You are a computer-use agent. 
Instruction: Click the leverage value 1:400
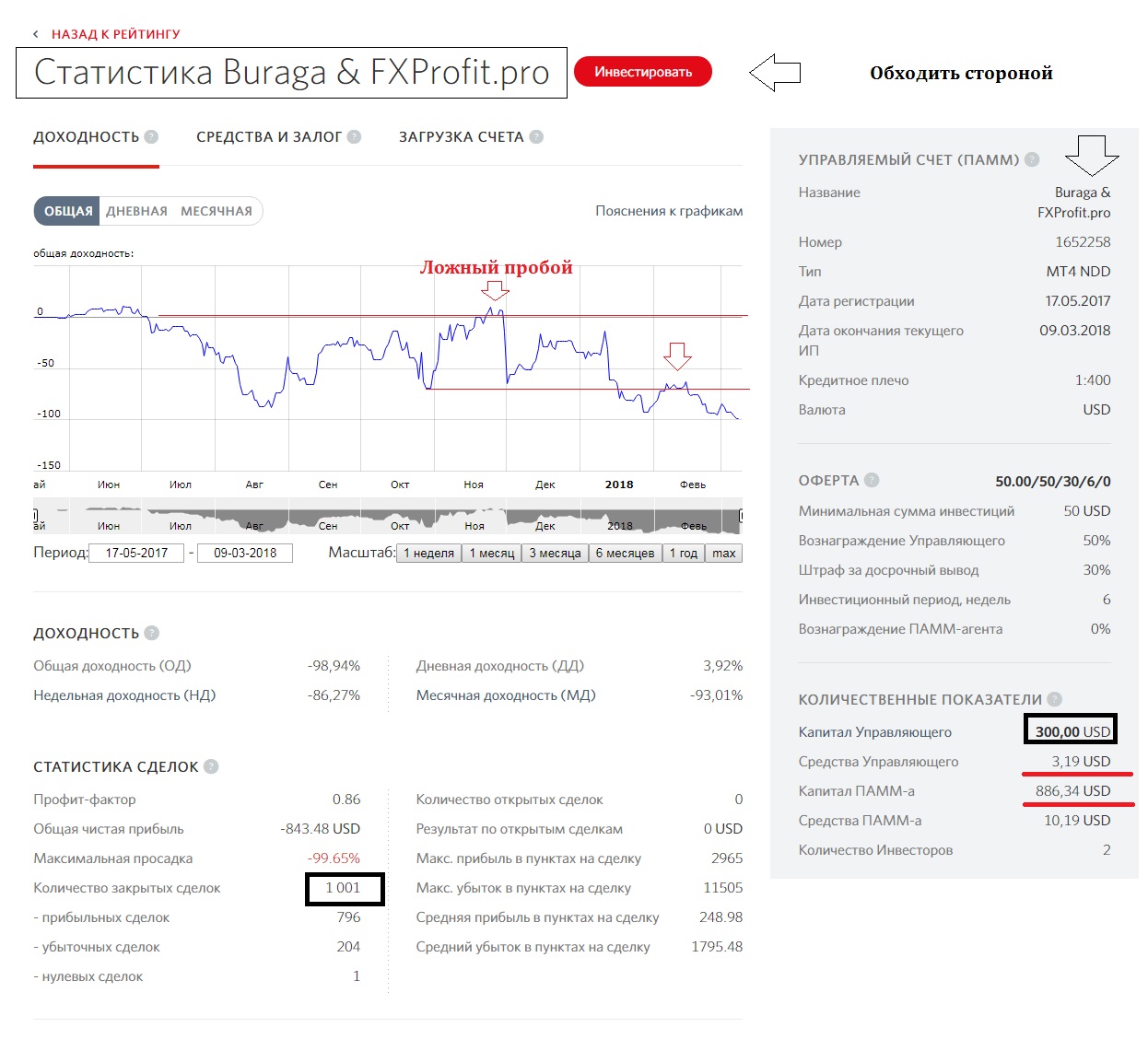(x=1093, y=380)
